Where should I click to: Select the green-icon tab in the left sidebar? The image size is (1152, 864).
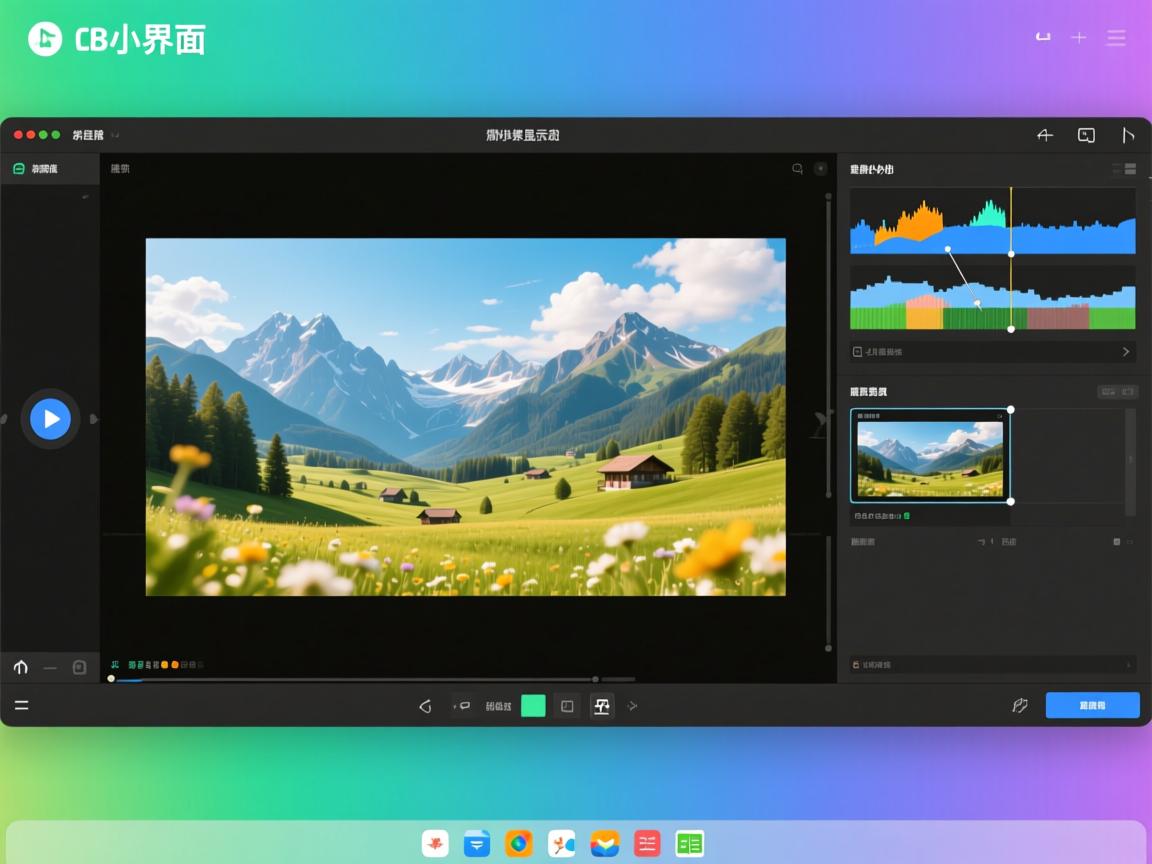coord(35,169)
